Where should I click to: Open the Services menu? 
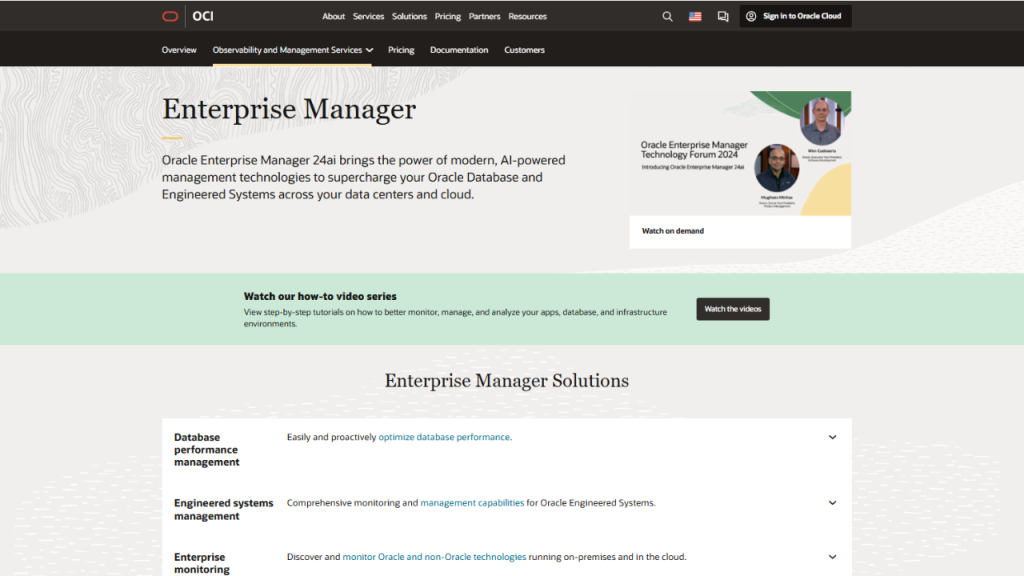(x=368, y=16)
